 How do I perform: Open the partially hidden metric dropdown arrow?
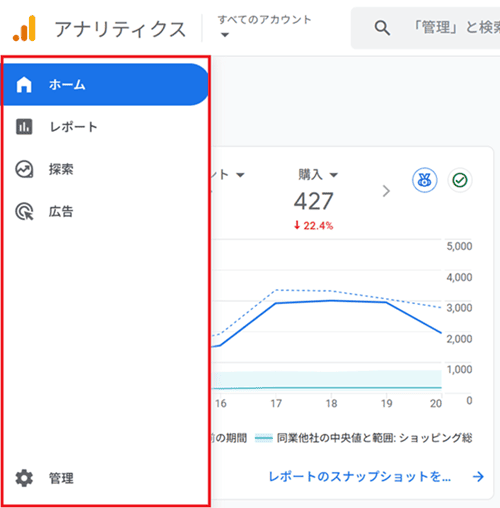click(x=240, y=175)
